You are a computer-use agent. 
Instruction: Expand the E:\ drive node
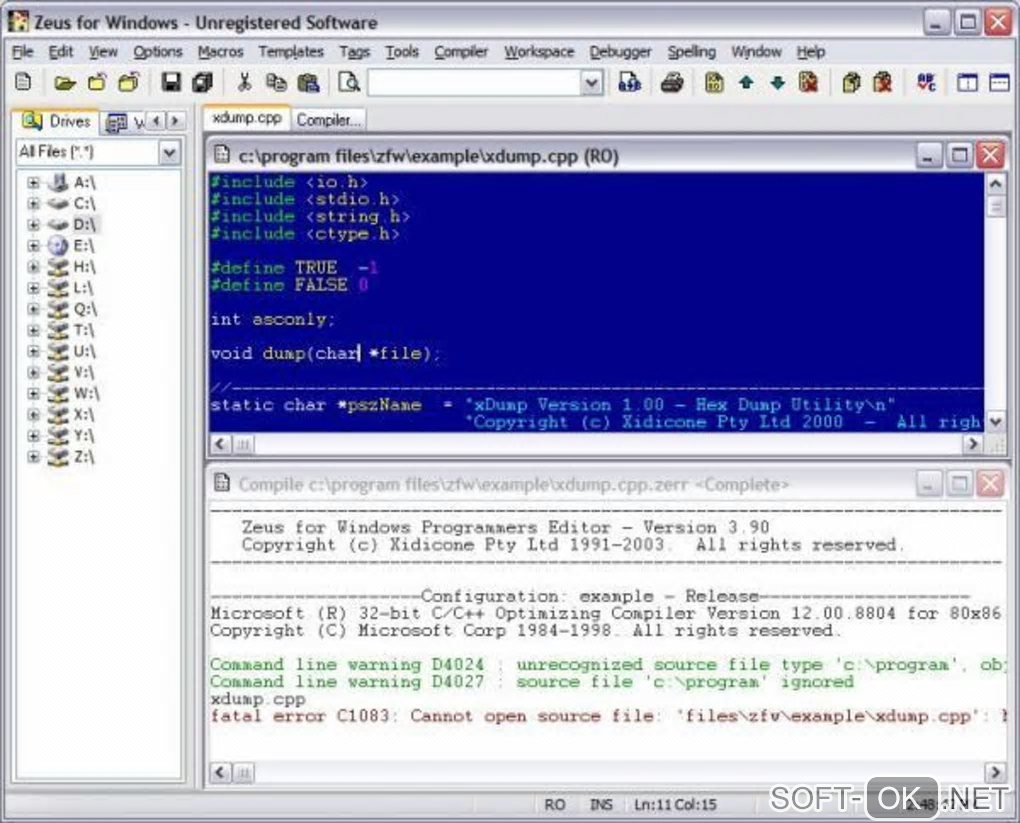click(x=33, y=245)
